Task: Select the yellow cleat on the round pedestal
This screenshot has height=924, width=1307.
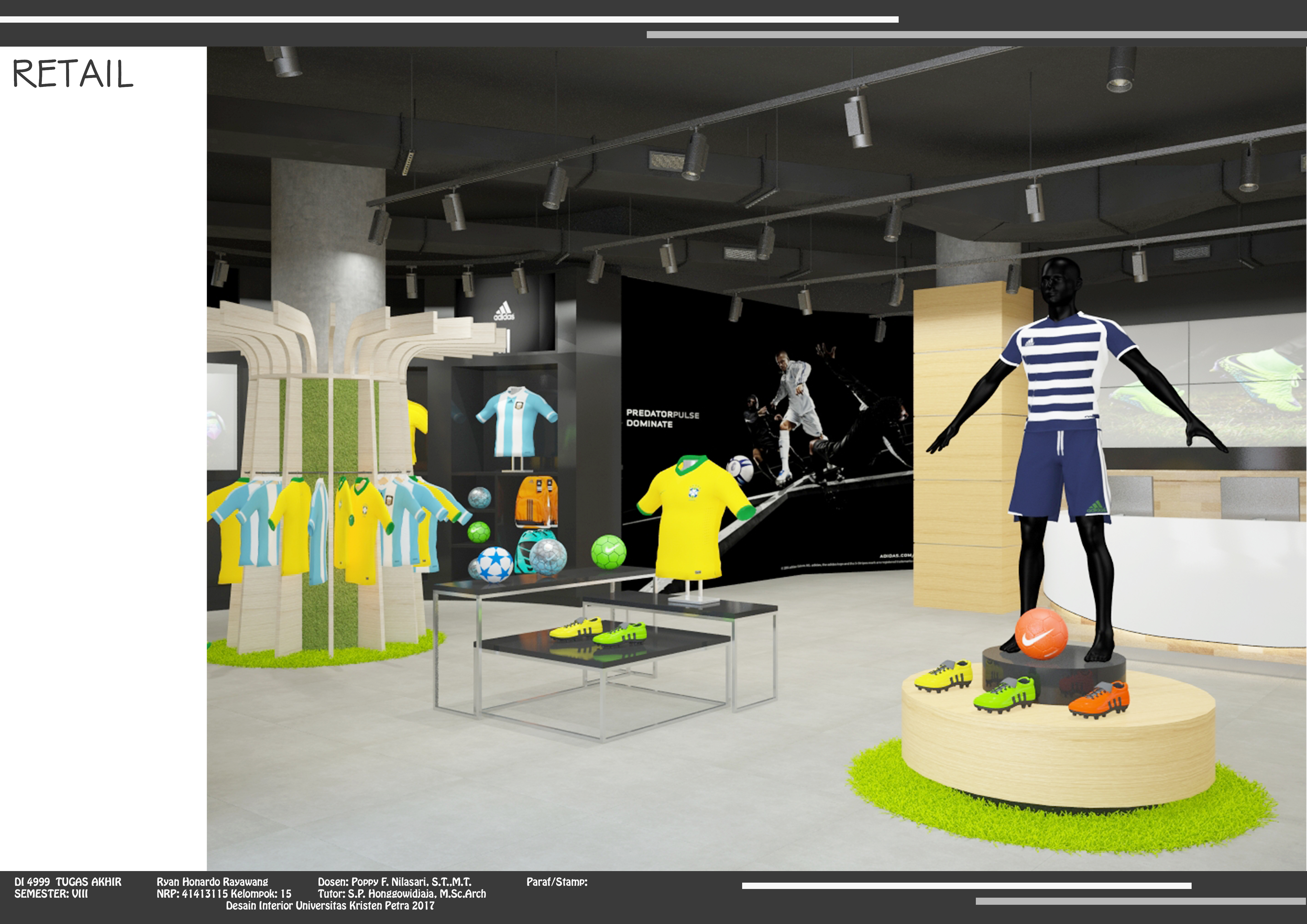Action: (943, 675)
